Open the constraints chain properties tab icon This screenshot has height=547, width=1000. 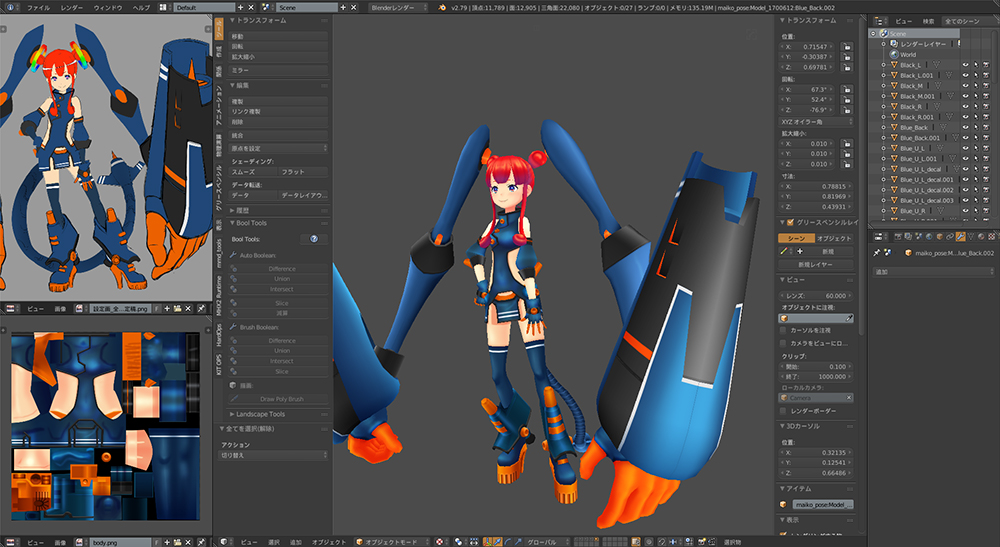click(x=950, y=237)
